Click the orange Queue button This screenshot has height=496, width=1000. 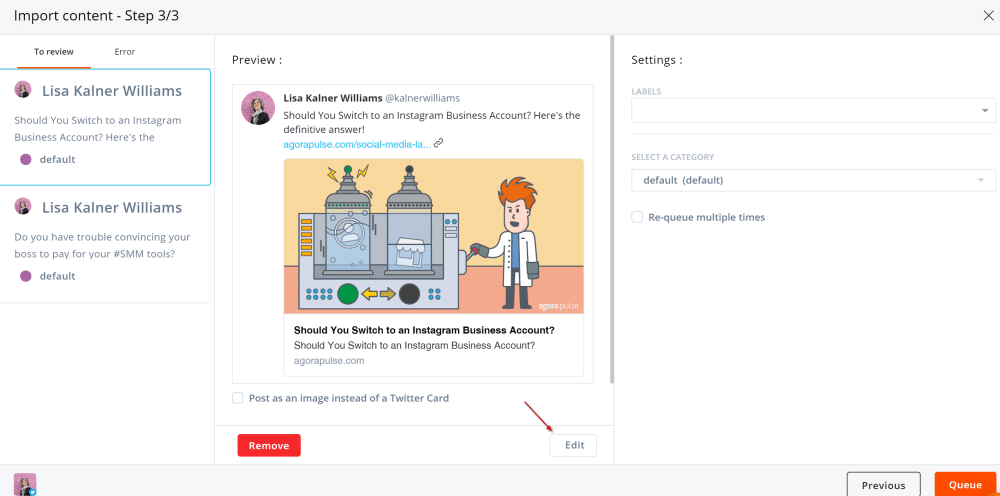coord(964,485)
